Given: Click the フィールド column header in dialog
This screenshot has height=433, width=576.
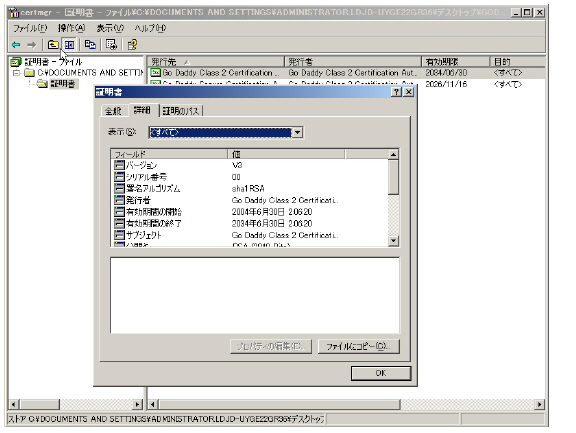Looking at the screenshot, I should coord(169,154).
